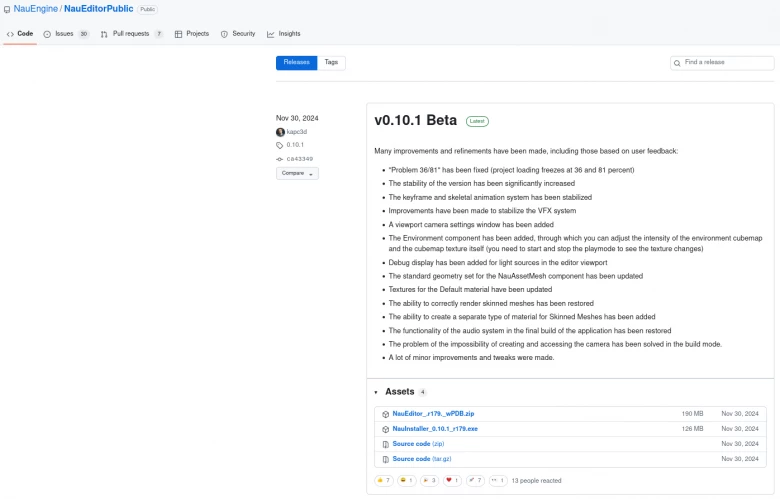
Task: Click the Issues count badge 30
Action: point(84,34)
